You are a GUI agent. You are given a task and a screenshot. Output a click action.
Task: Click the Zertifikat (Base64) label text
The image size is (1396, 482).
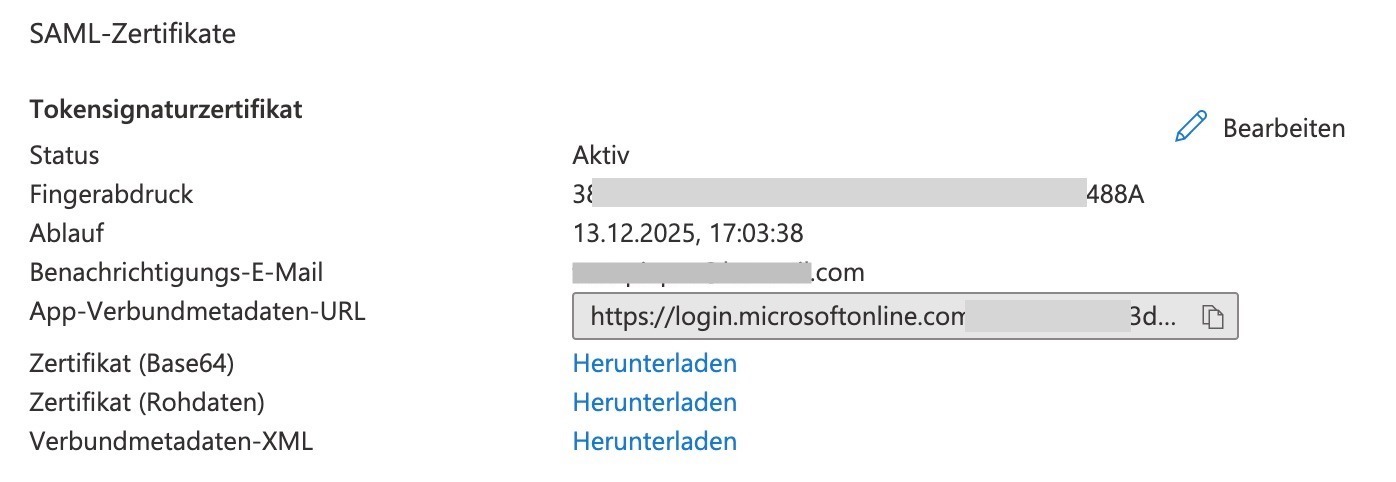[139, 362]
